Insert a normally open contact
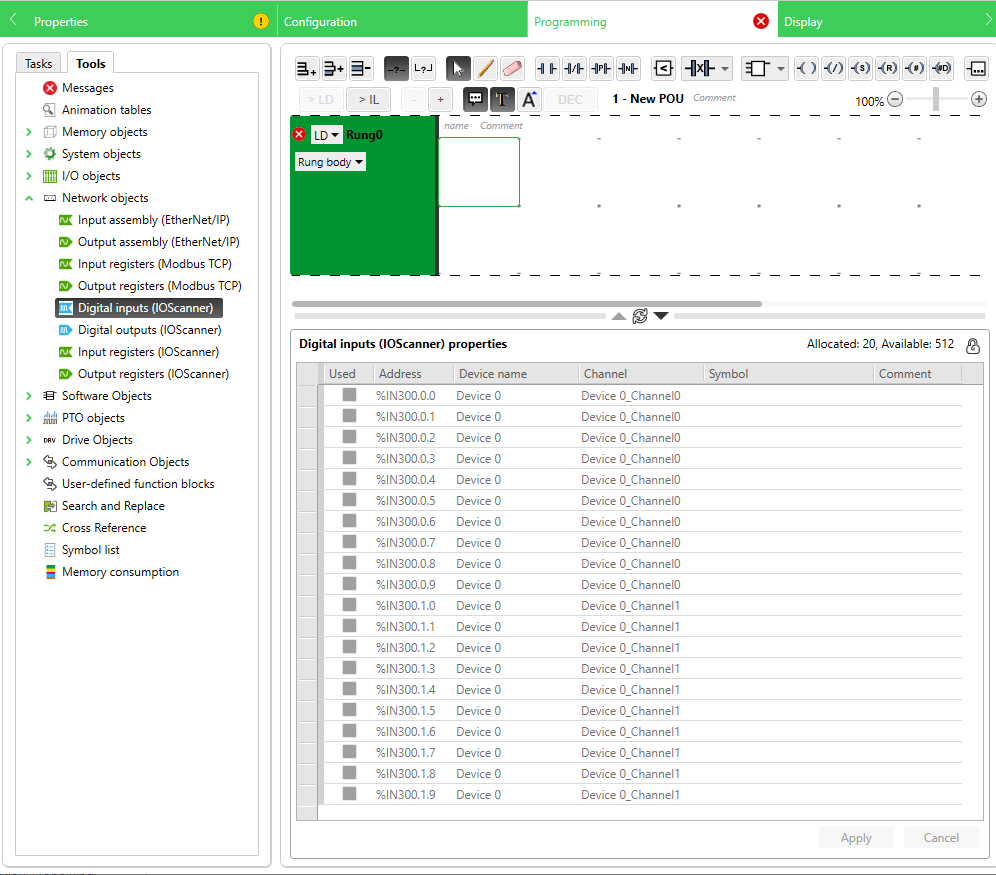Screen dimensions: 996x875 [x=547, y=68]
